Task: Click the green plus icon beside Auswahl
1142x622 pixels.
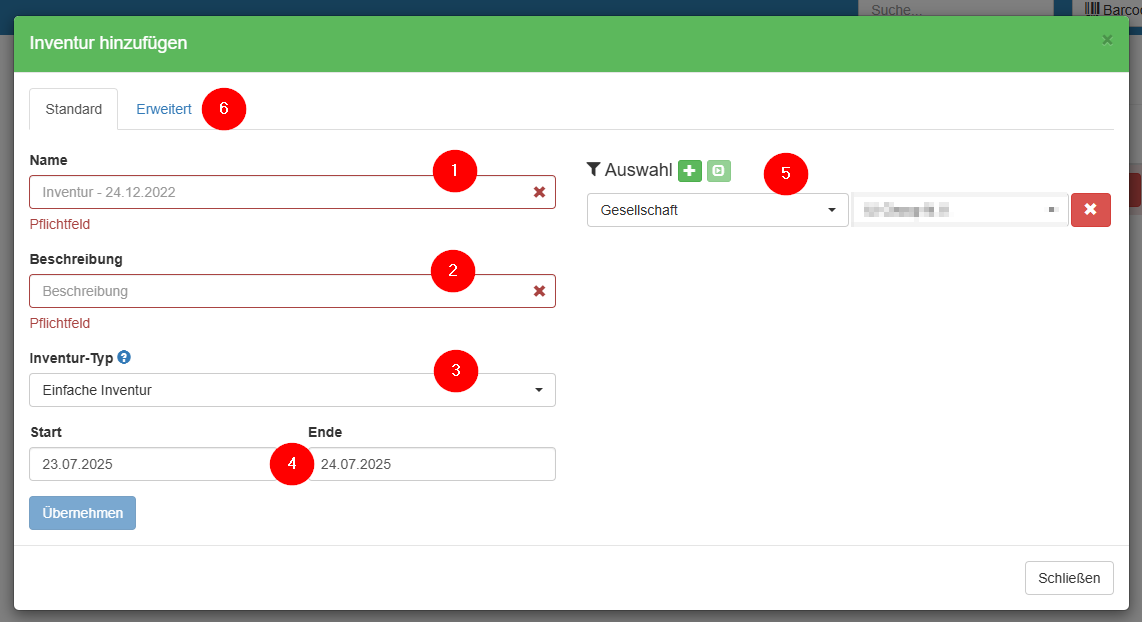Action: (x=690, y=171)
